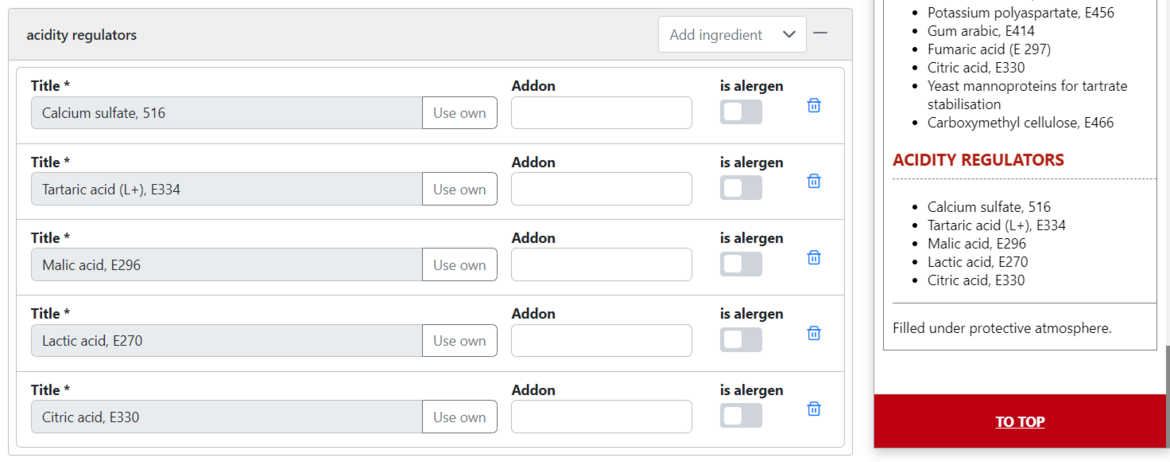Remove the Malic acid, E296 entry
The height and width of the screenshot is (462, 1170).
[x=814, y=257]
